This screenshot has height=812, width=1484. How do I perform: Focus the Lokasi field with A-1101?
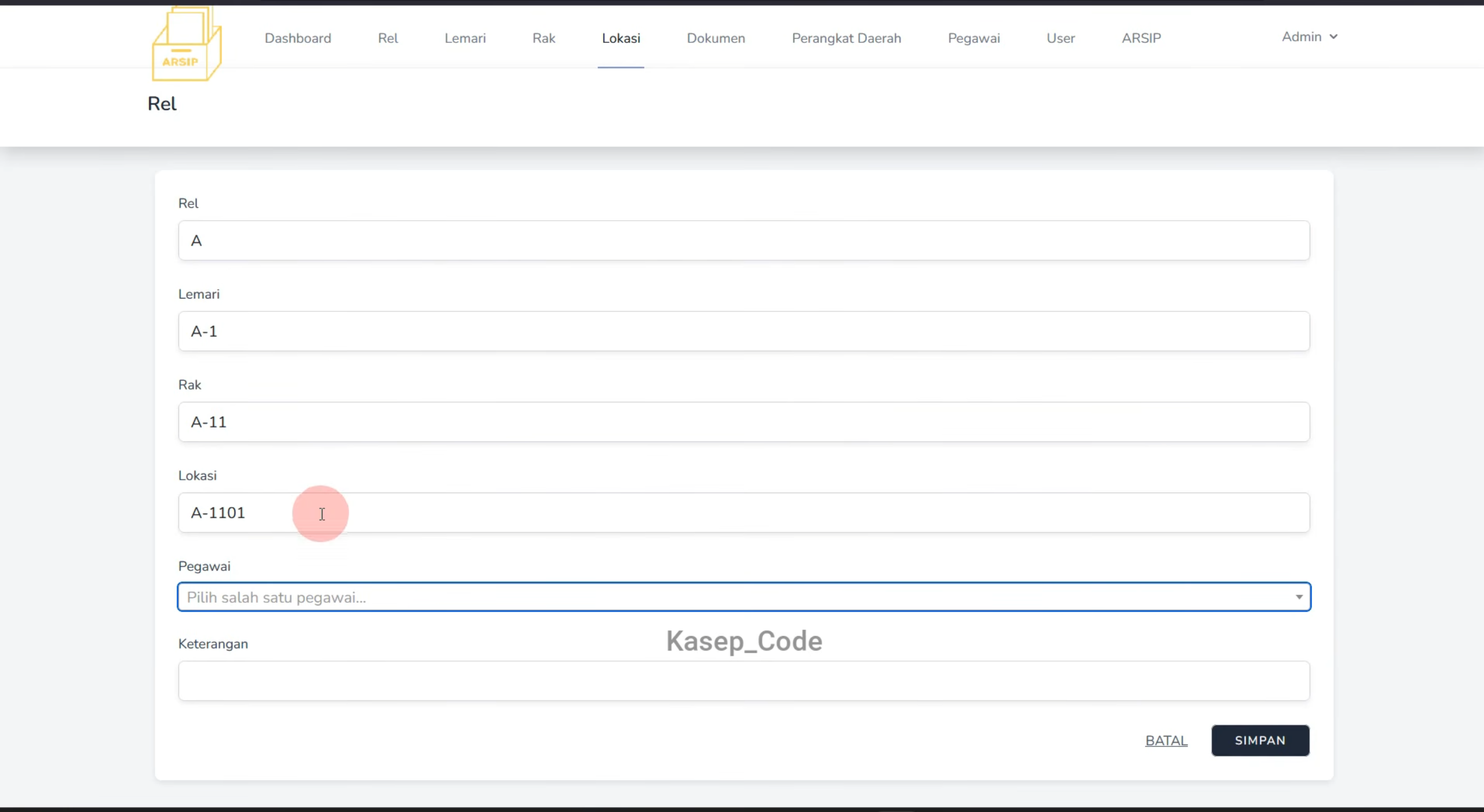click(x=744, y=512)
